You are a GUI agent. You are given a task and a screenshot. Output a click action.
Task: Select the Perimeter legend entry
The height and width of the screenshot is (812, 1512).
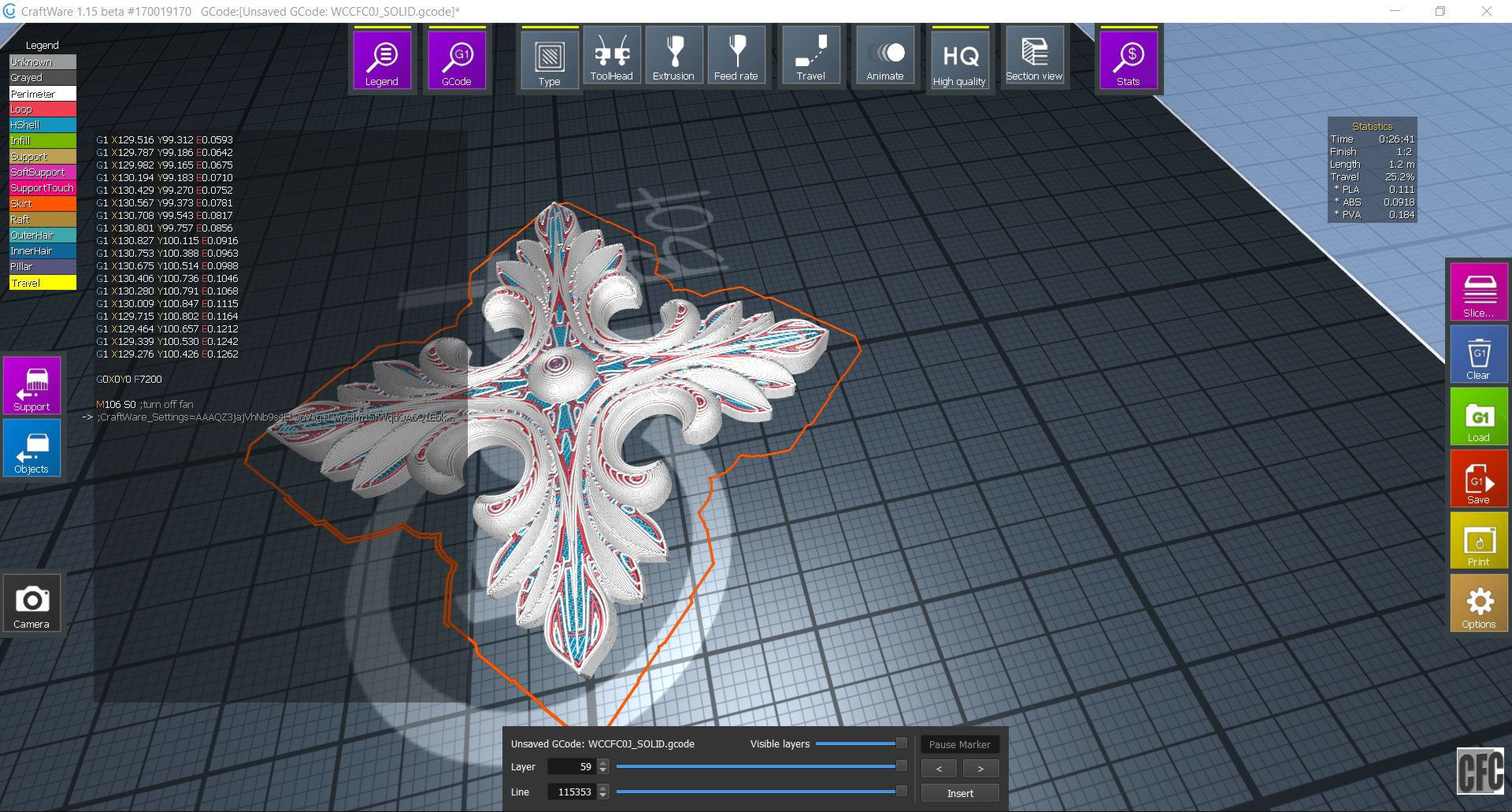[43, 94]
